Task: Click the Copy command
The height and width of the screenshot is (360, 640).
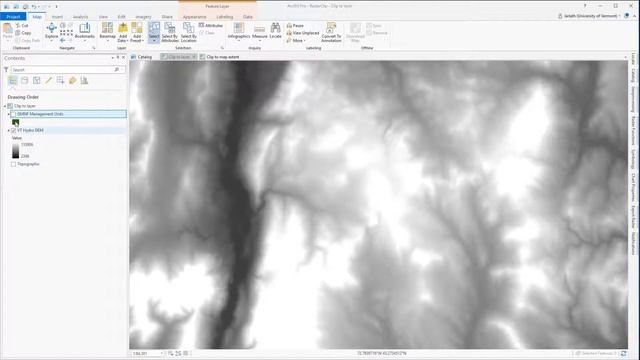Action: (x=23, y=33)
